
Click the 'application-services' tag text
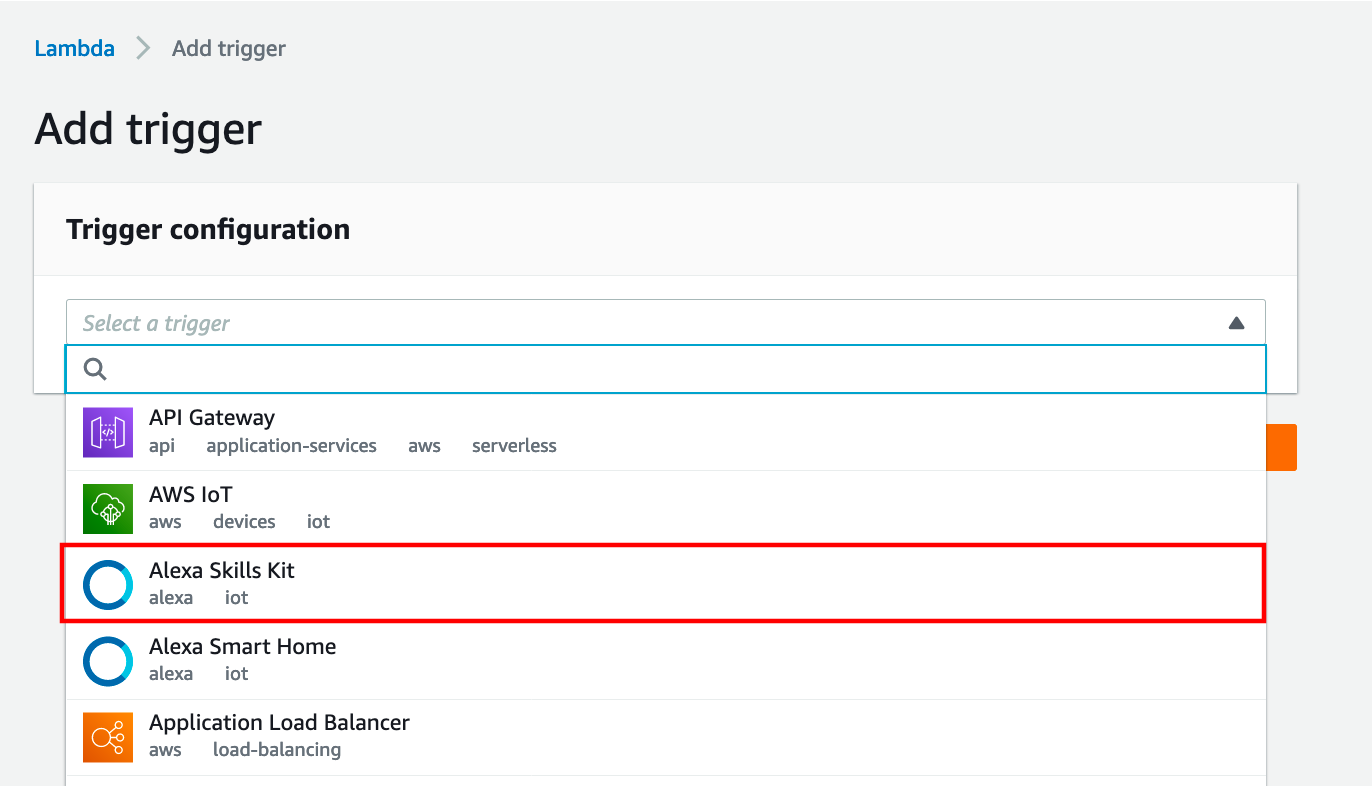291,446
